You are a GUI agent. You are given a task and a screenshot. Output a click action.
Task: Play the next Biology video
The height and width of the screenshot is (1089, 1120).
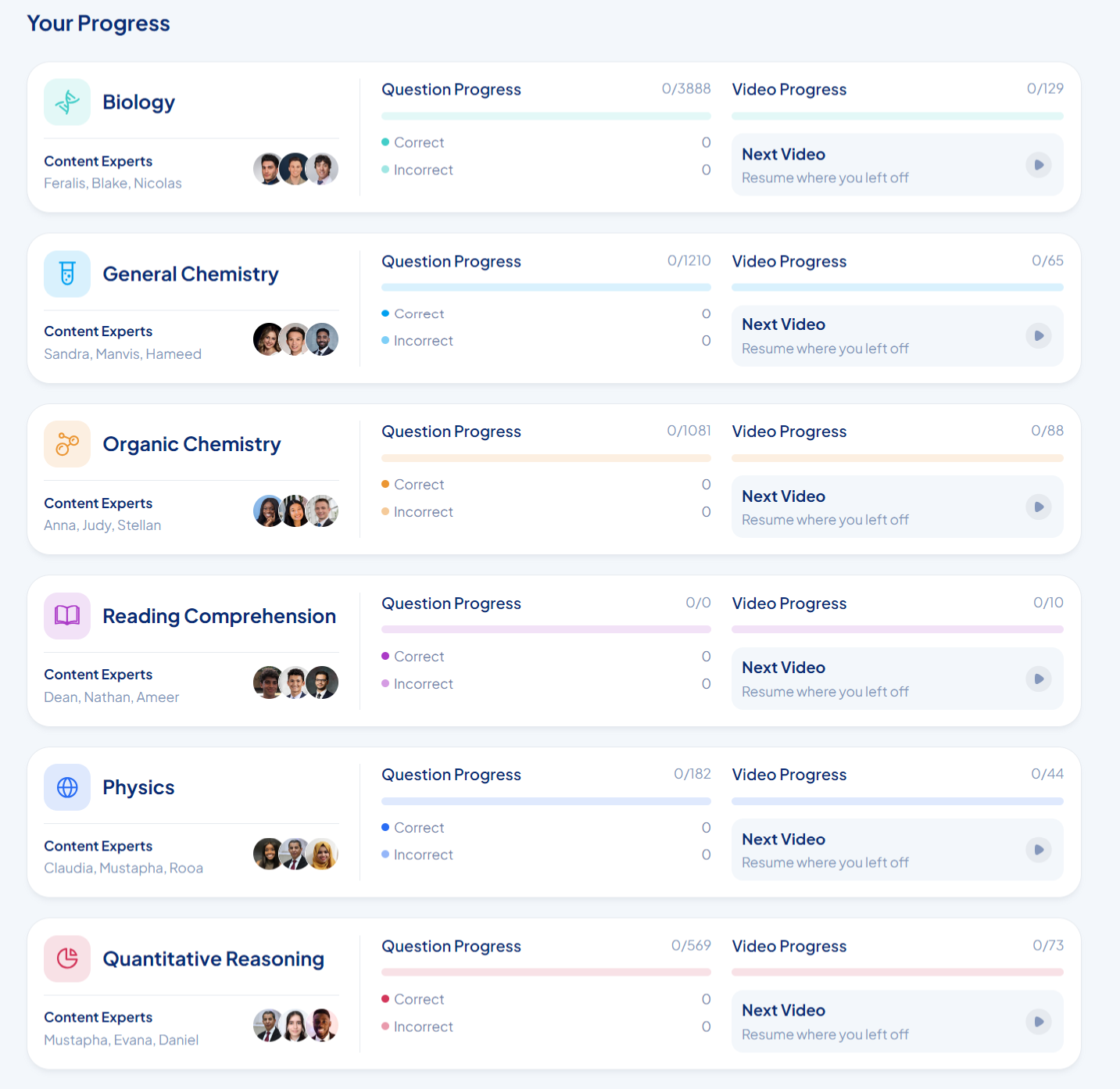tap(1039, 165)
